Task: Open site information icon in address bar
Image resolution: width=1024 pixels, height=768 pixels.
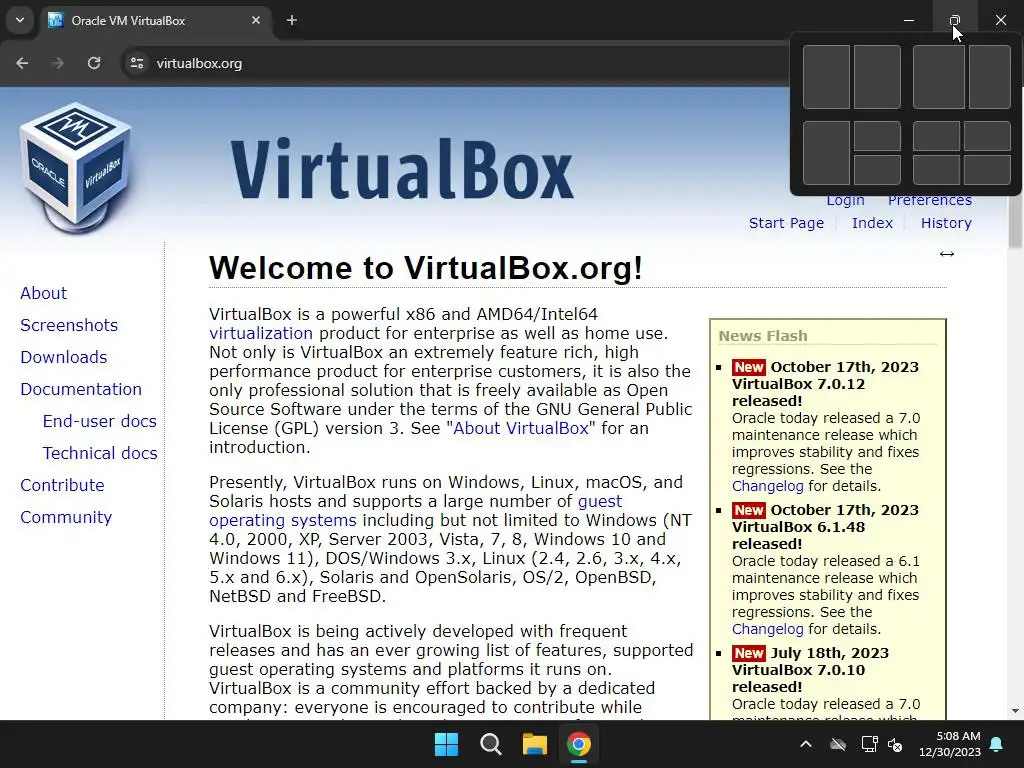Action: tap(137, 63)
